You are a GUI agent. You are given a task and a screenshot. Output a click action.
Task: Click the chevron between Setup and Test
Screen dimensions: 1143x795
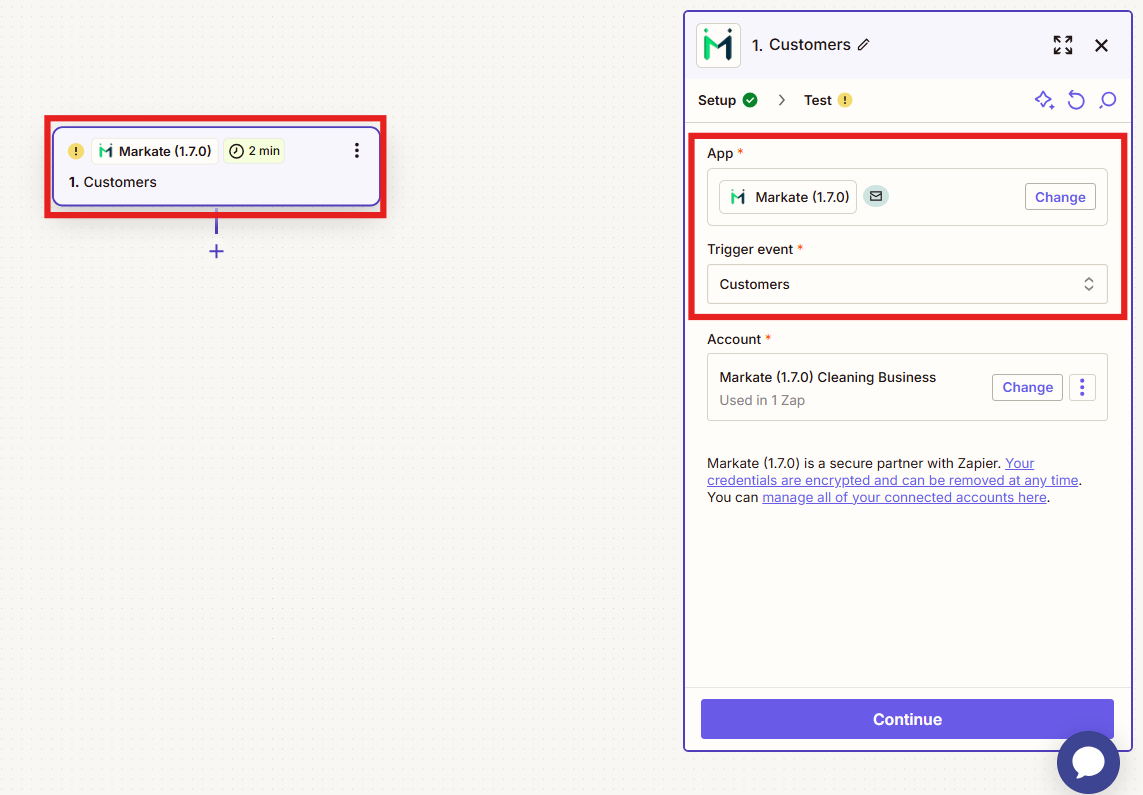point(781,100)
